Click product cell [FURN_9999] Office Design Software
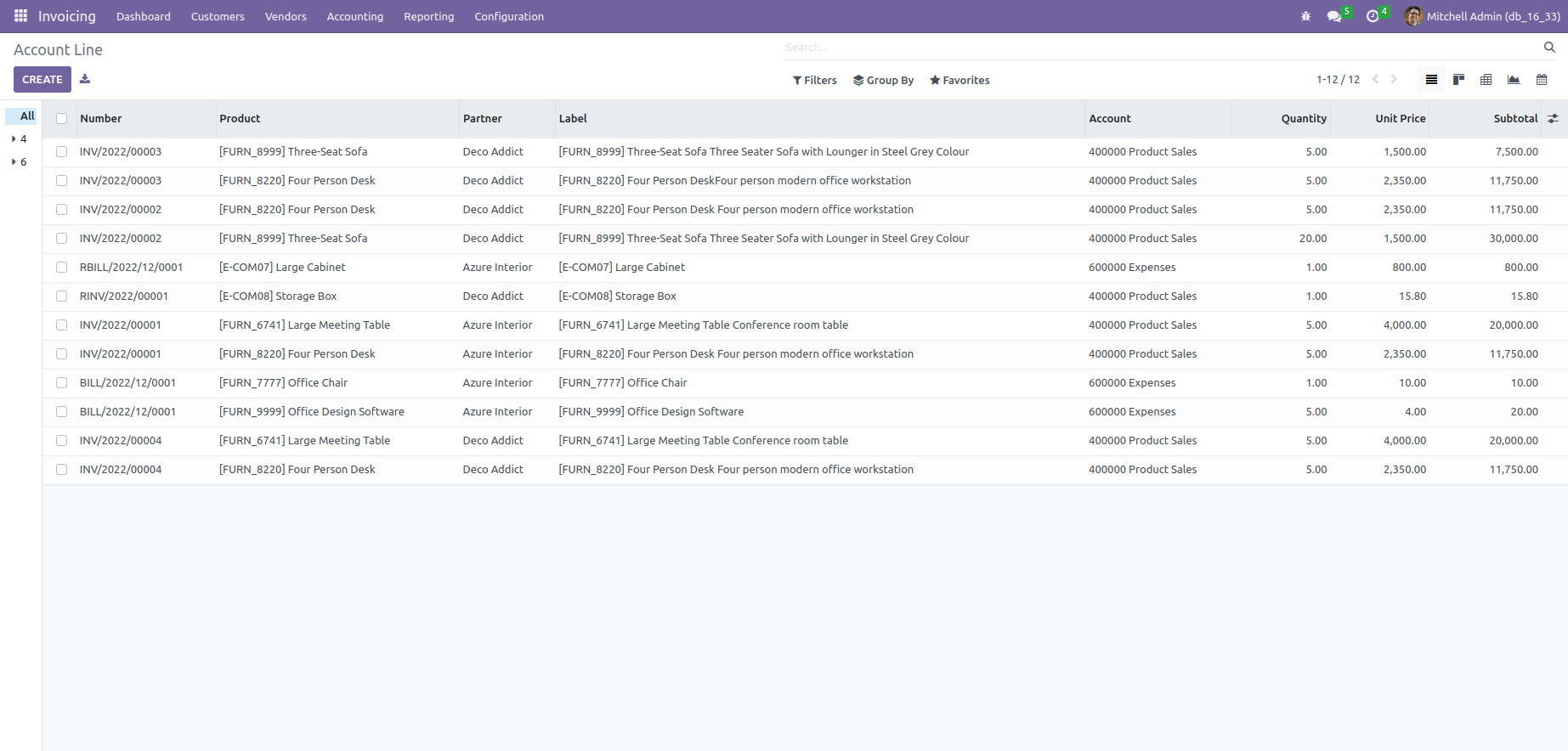Screen dimensions: 1568x751 point(312,412)
